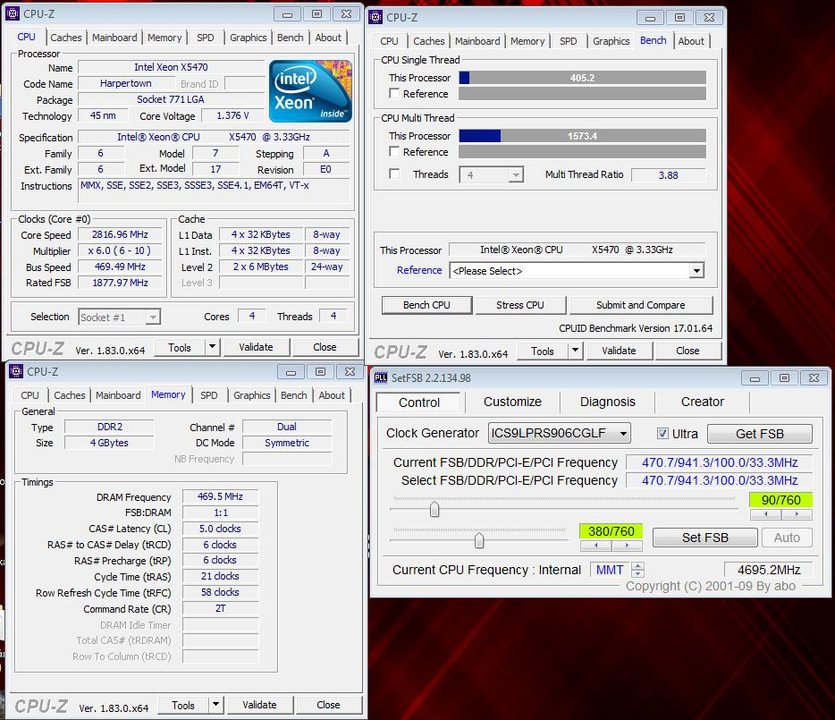Open SPD tab in the Bench CPU-Z window
The image size is (835, 720).
click(568, 41)
